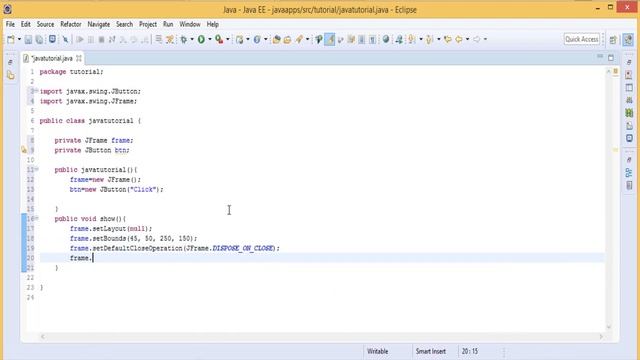This screenshot has height=360, width=640.
Task: Open the Previous Annotation dropdown arrow
Action: (439, 39)
